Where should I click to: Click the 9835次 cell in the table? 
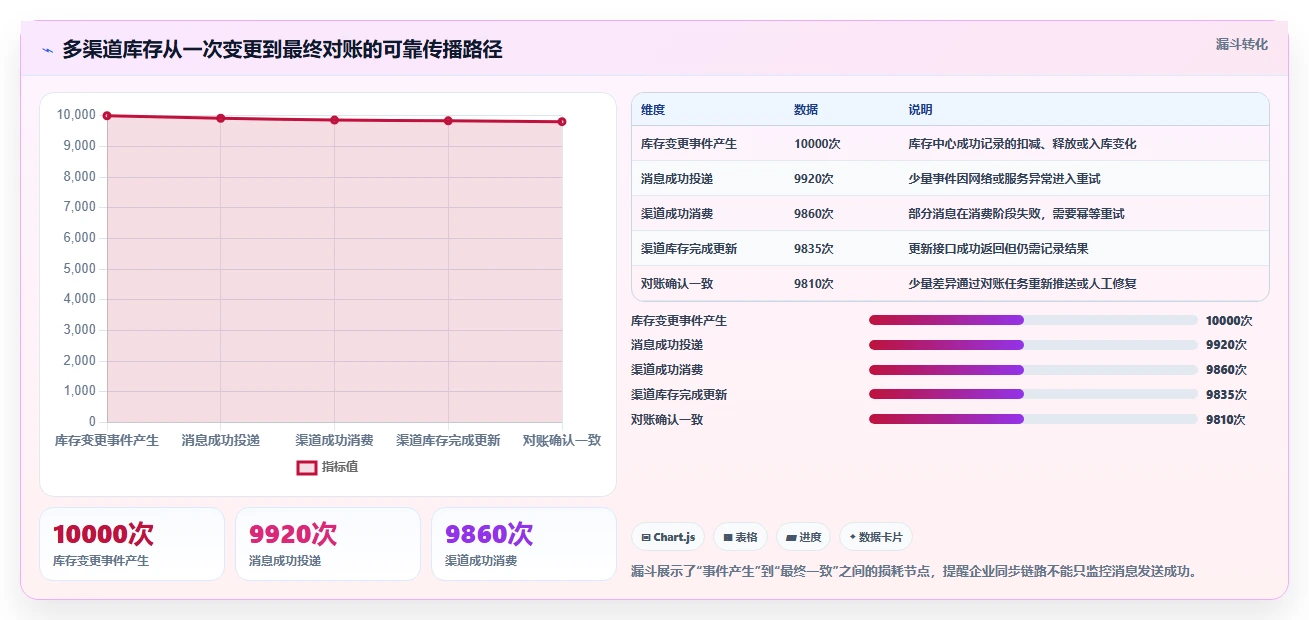coord(814,249)
